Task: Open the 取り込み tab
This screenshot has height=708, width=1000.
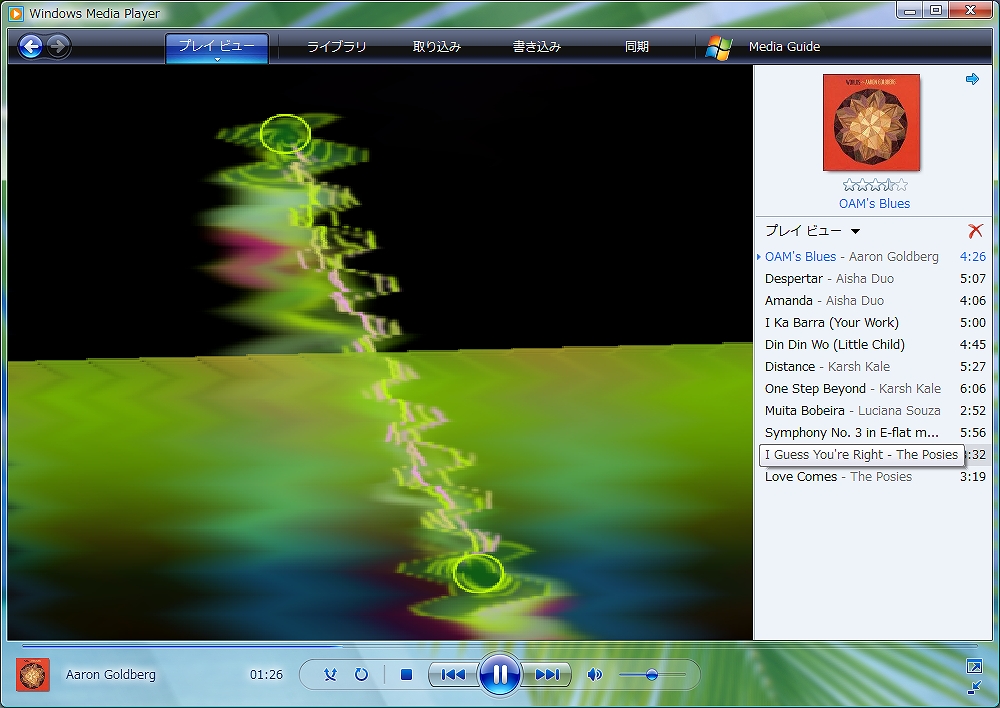Action: pos(437,47)
